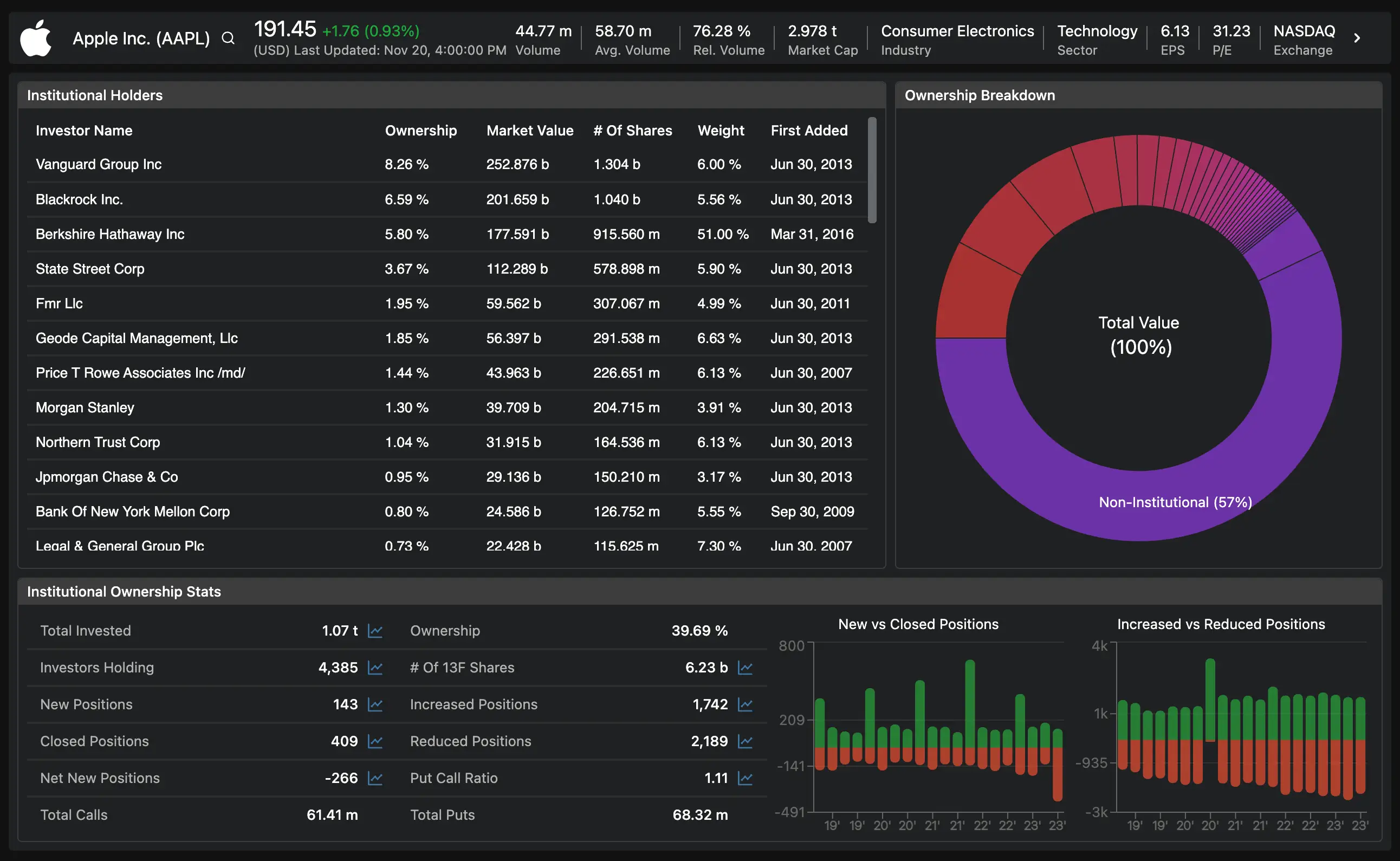Viewport: 1400px width, 861px height.
Task: Open the Put Call Ratio chart icon
Action: pyautogui.click(x=746, y=778)
